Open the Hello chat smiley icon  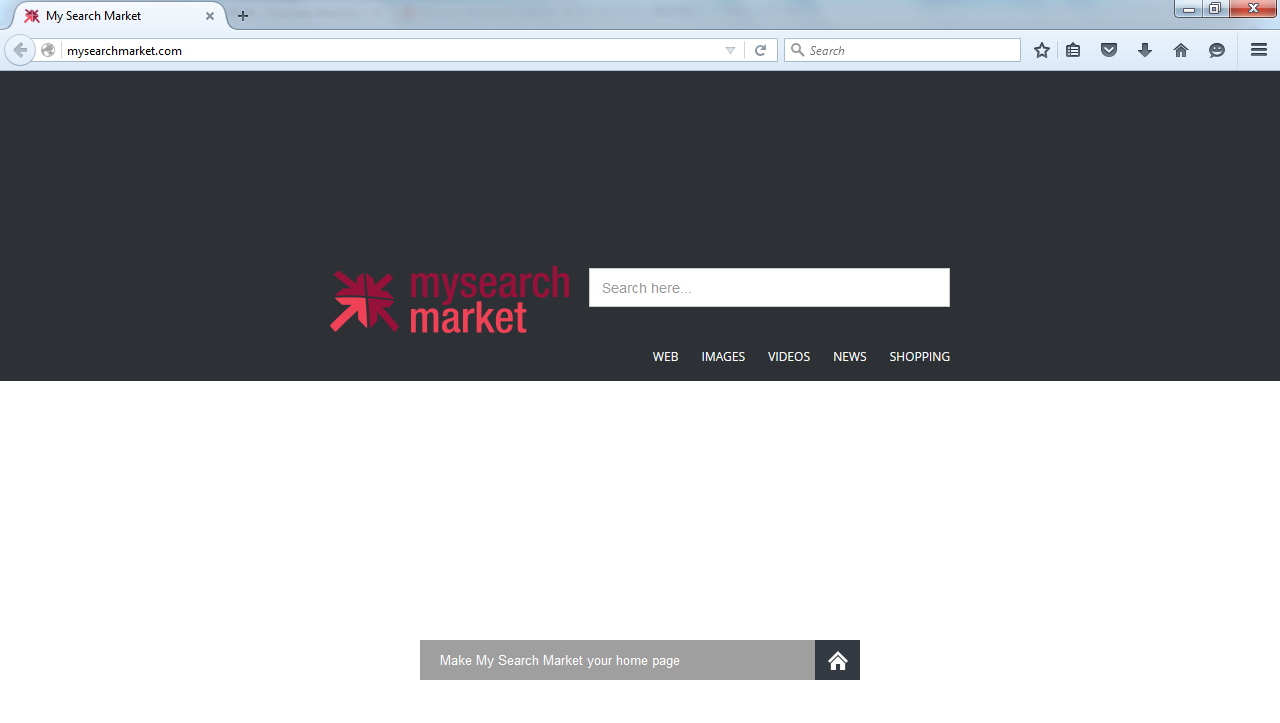(x=1217, y=50)
